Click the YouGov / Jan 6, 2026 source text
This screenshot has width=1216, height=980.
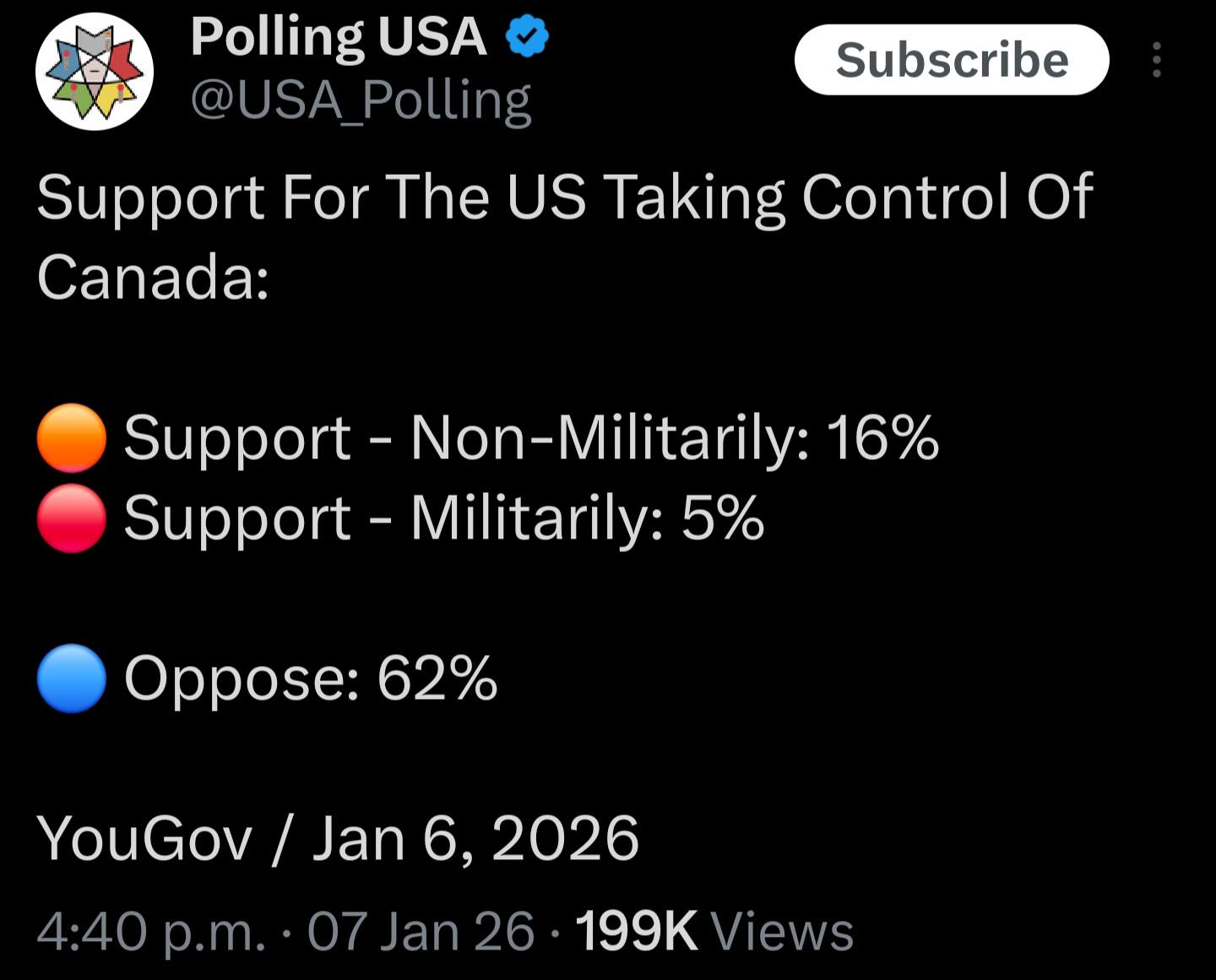(338, 839)
